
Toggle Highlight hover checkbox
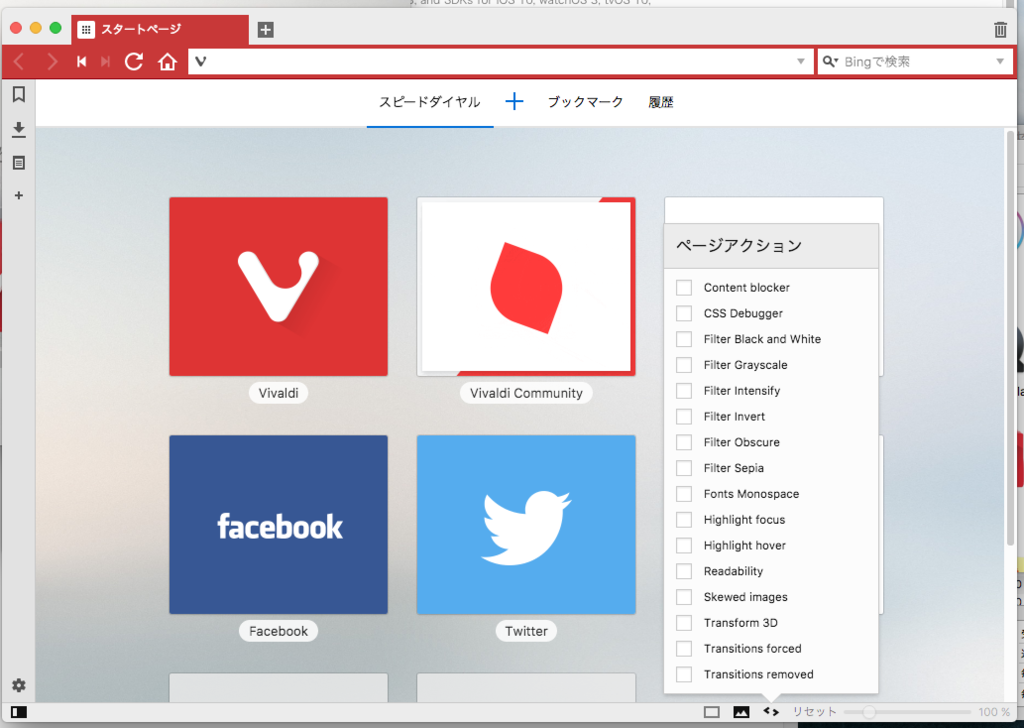point(684,545)
